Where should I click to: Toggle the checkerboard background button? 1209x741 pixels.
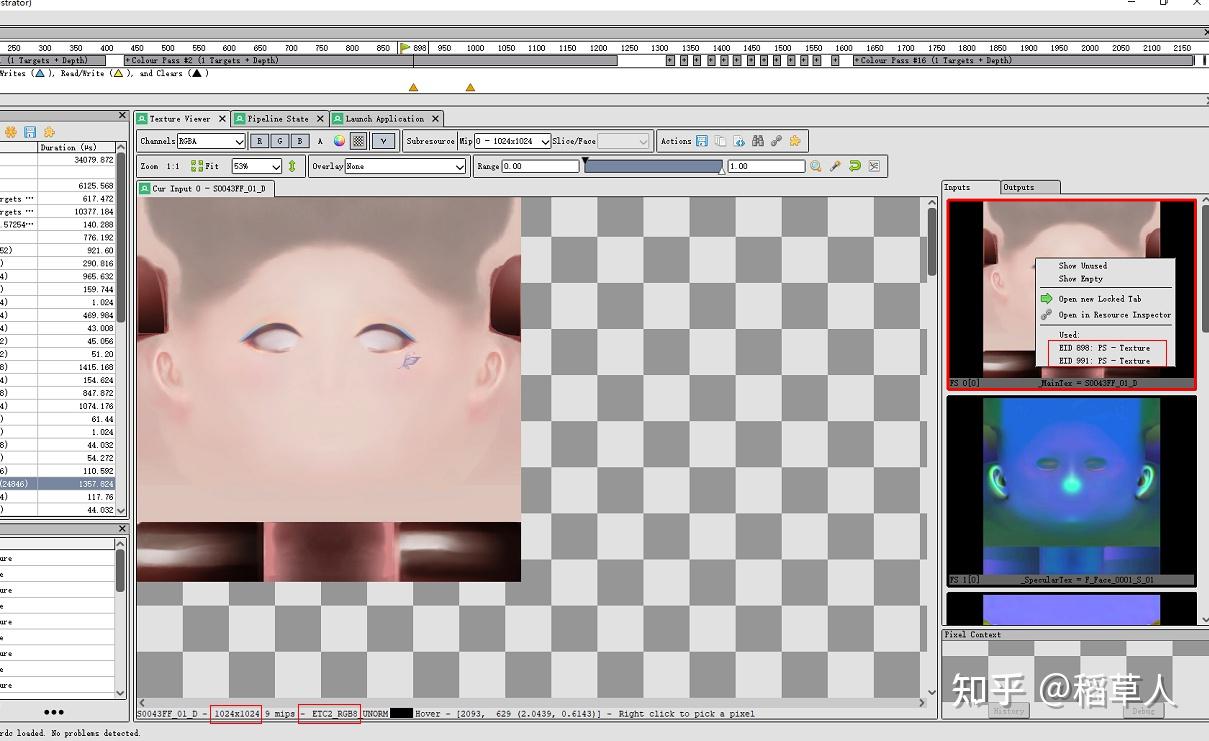coord(359,141)
